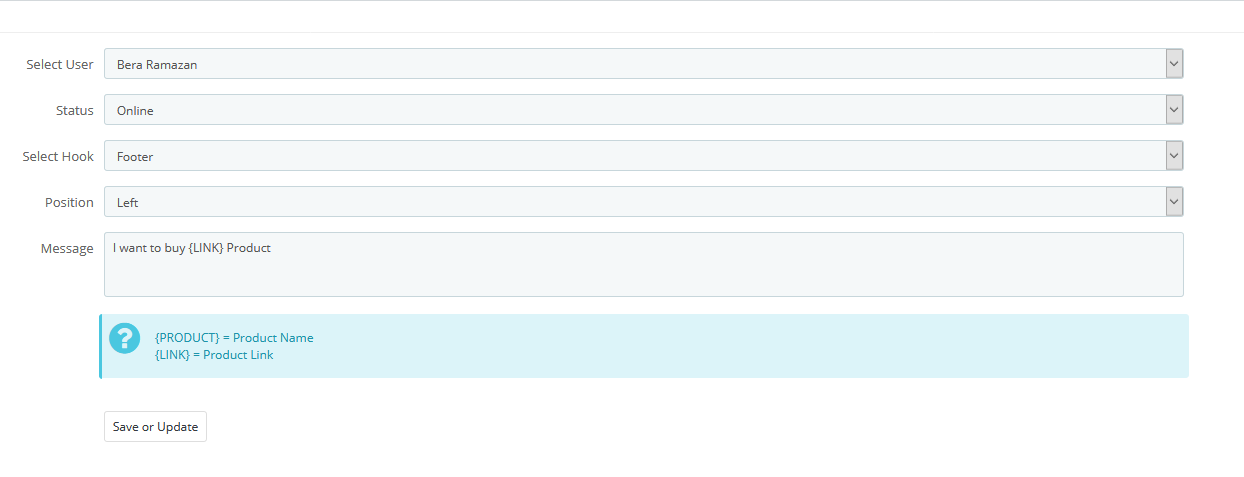Image resolution: width=1244 pixels, height=477 pixels.
Task: Click the Select User dropdown arrow
Action: pyautogui.click(x=1174, y=64)
